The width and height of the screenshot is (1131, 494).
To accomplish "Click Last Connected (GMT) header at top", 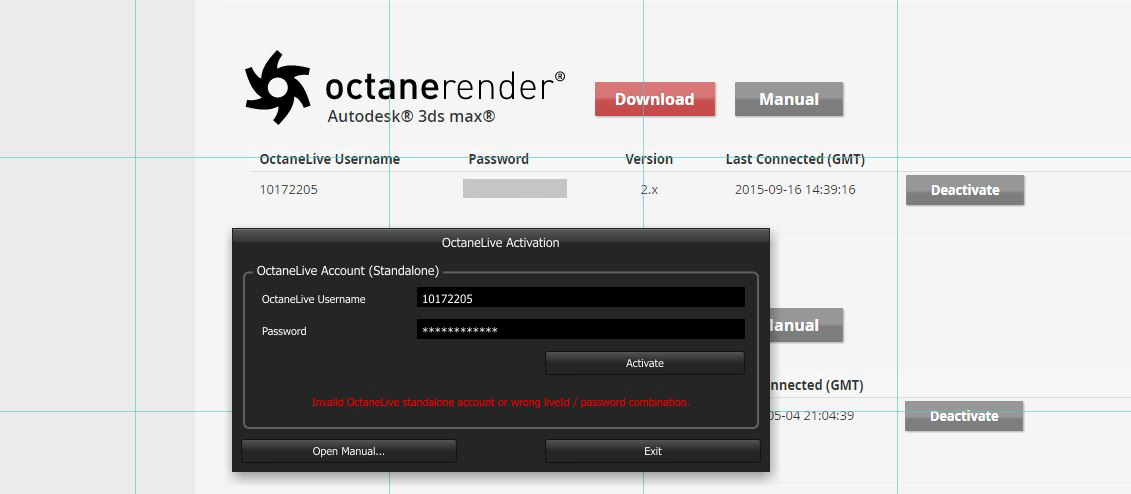I will point(795,159).
